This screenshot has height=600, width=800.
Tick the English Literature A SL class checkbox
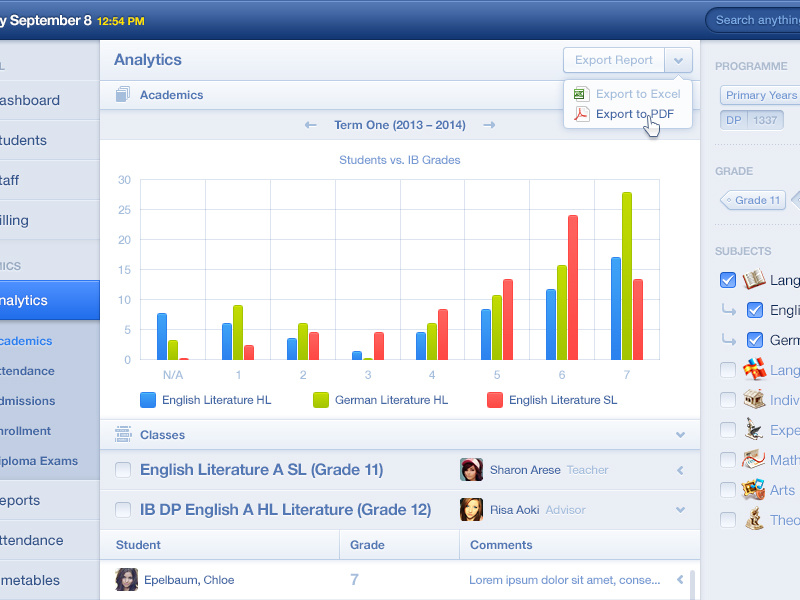(x=123, y=469)
